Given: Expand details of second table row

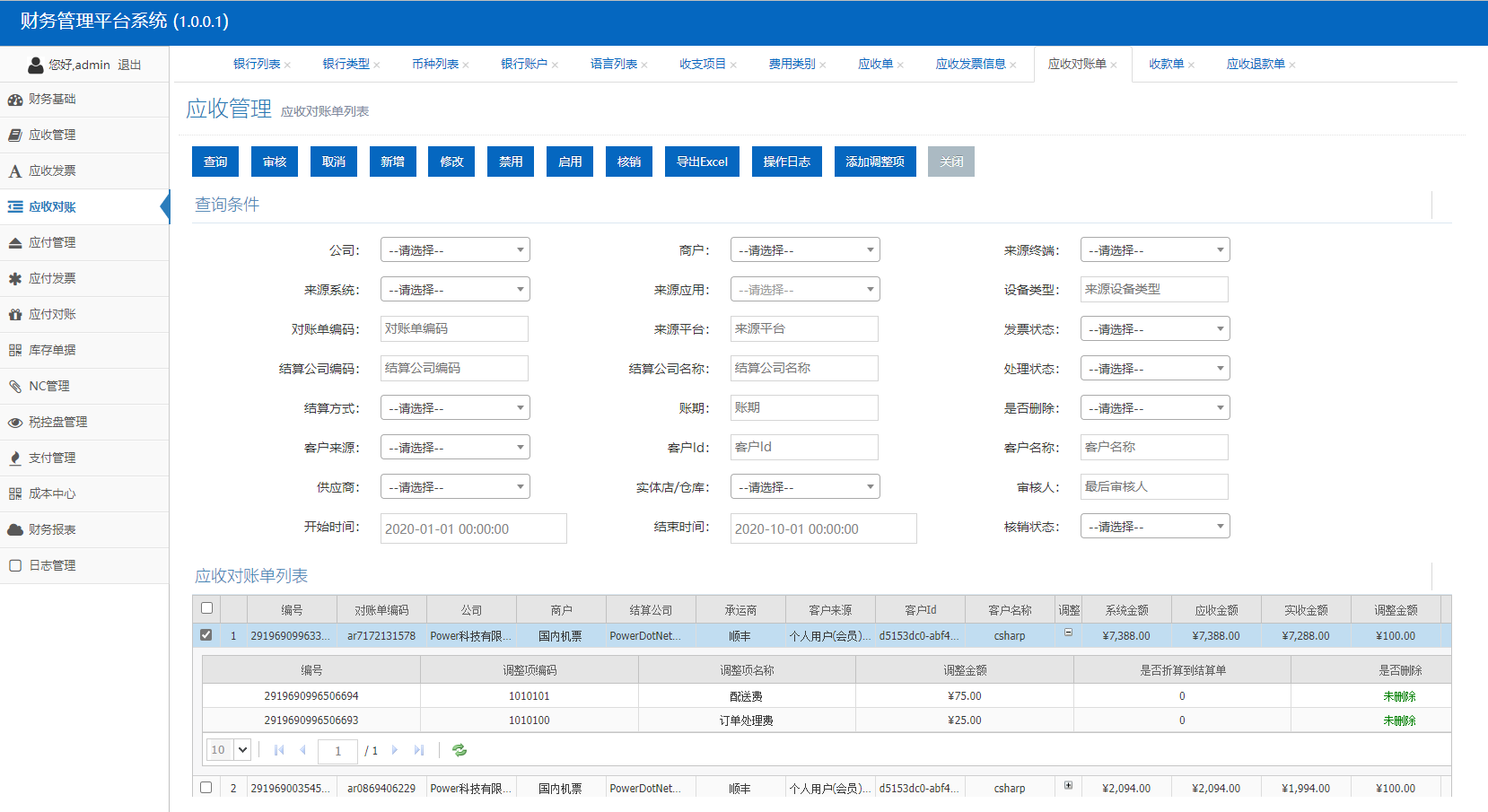Looking at the screenshot, I should pos(1068,785).
